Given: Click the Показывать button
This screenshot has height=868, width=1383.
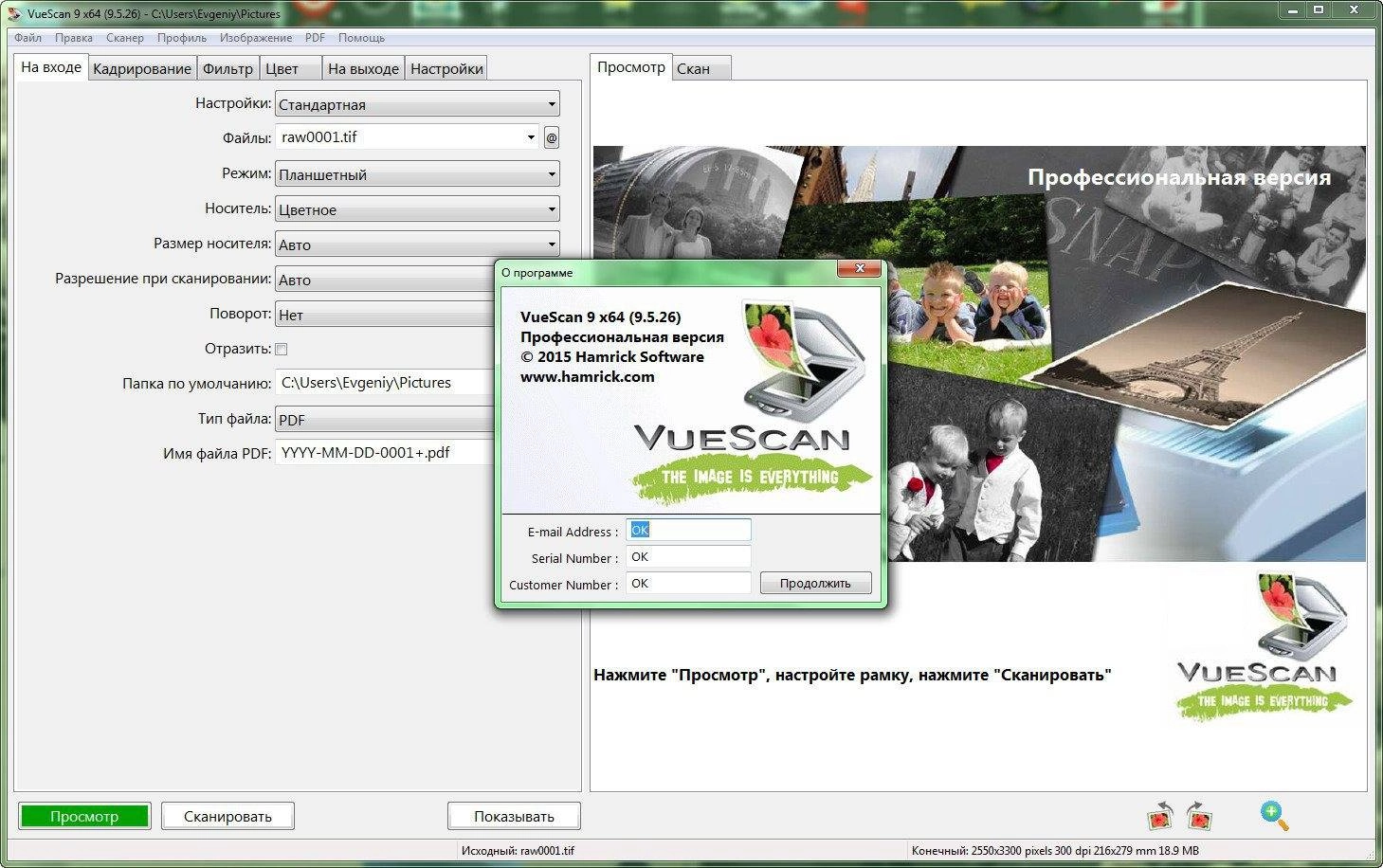Looking at the screenshot, I should pos(514,816).
